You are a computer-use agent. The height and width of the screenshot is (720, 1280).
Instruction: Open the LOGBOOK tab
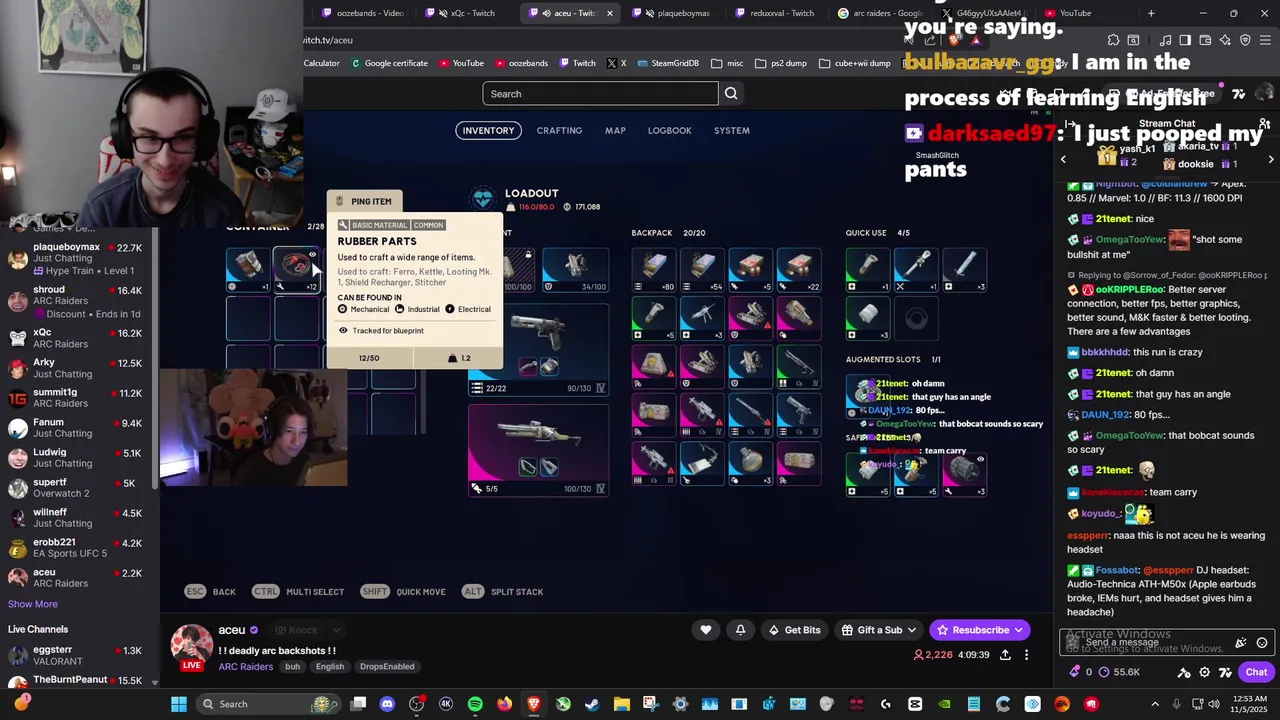coord(669,130)
